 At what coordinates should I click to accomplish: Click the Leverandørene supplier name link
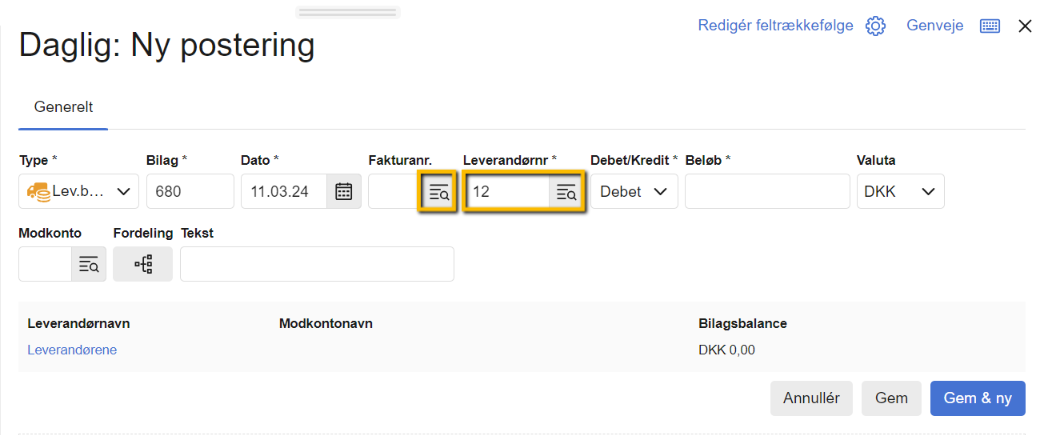point(72,349)
